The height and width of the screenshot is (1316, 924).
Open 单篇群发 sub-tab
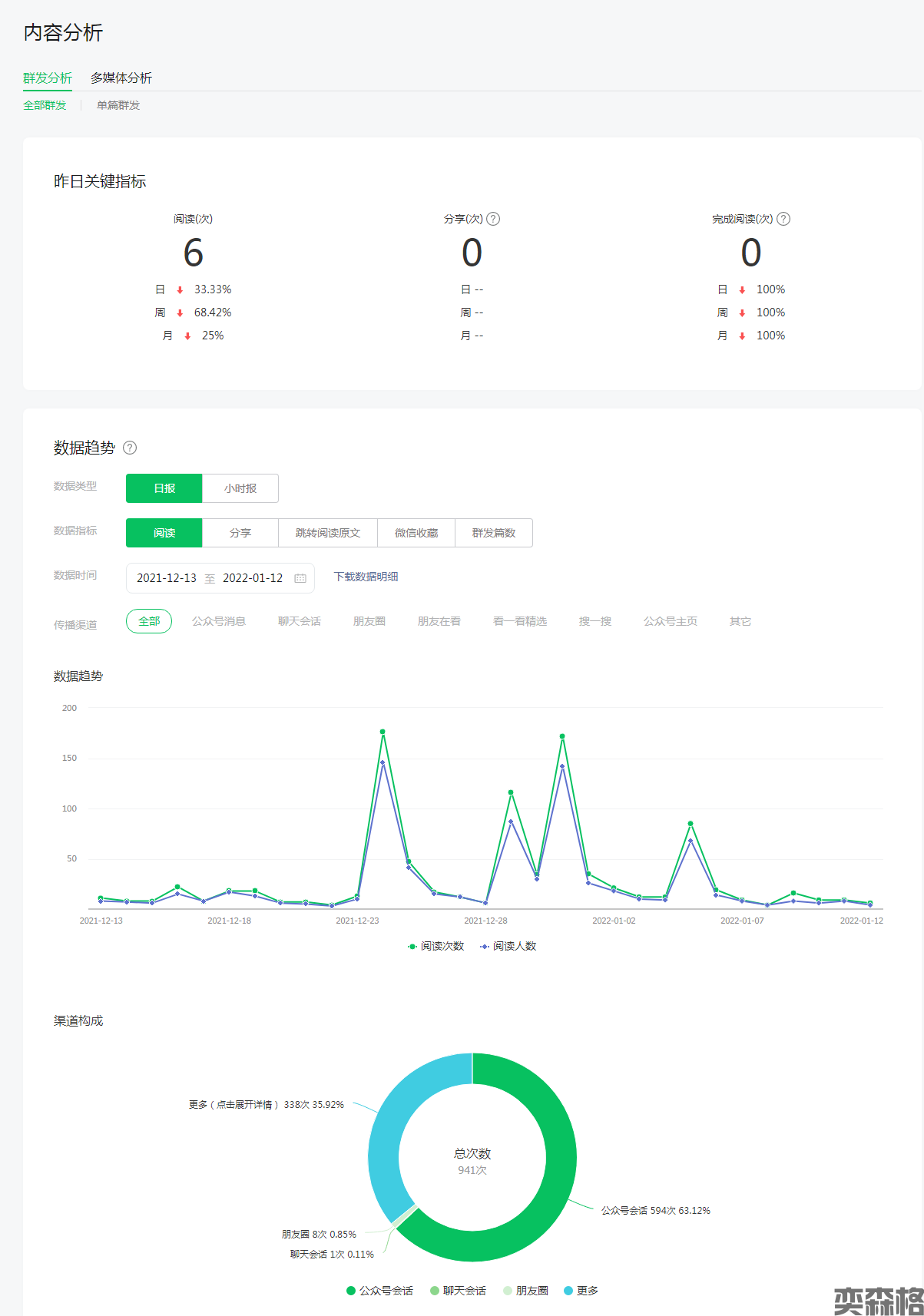click(x=118, y=105)
